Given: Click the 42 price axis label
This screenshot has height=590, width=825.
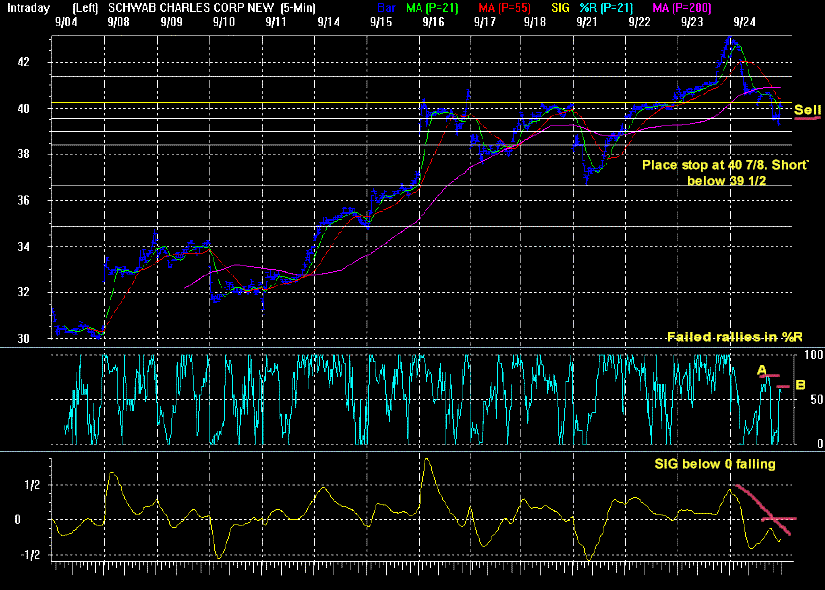Looking at the screenshot, I should click(x=23, y=62).
